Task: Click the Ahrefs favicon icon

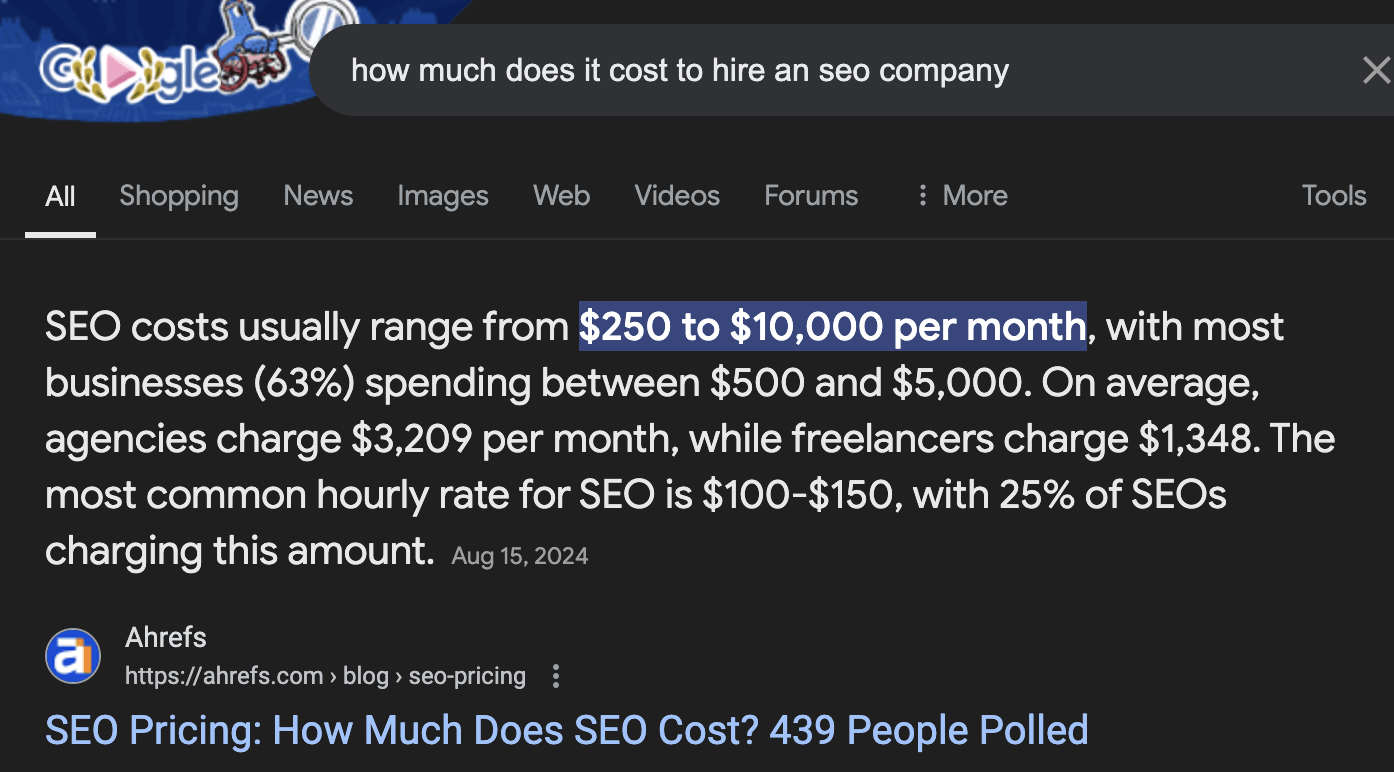Action: point(72,656)
